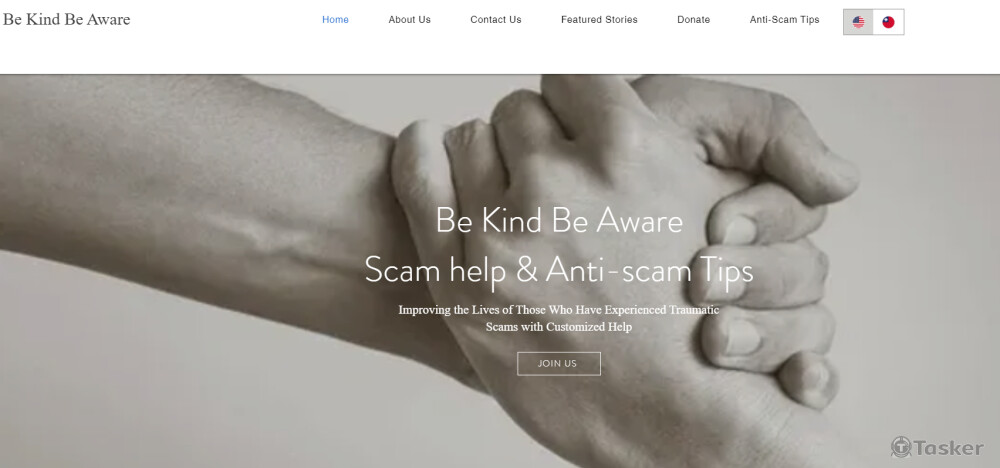
Task: Open the Home menu item
Action: (335, 20)
